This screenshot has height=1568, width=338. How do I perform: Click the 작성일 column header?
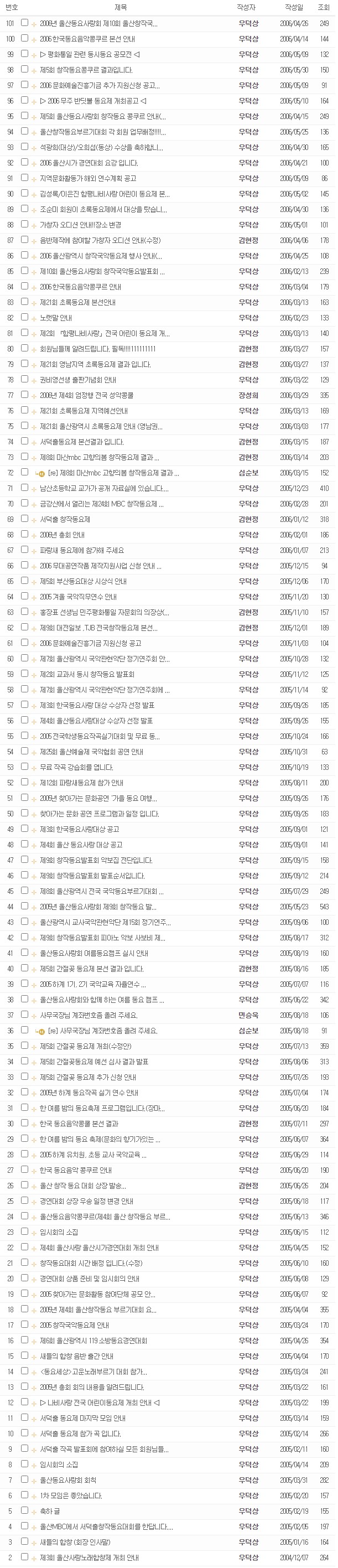[294, 7]
